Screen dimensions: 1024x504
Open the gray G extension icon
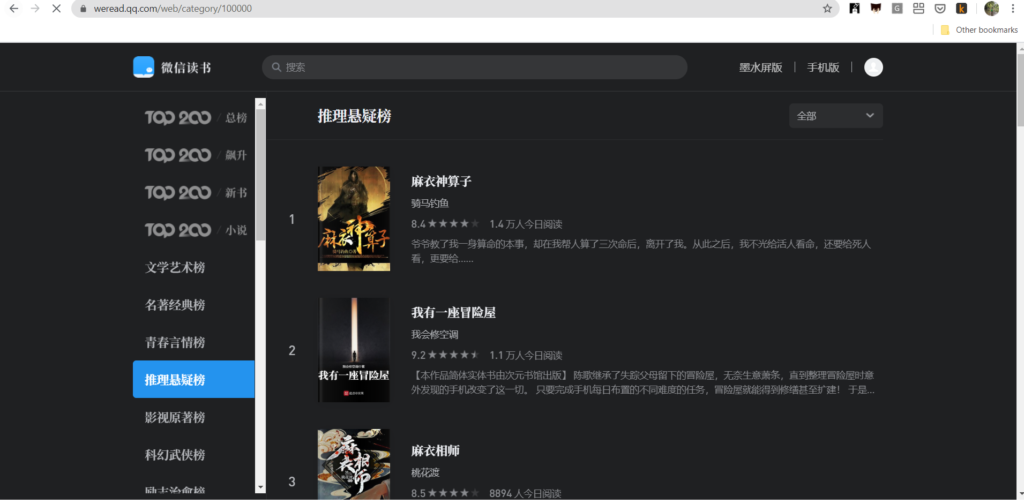pyautogui.click(x=897, y=8)
